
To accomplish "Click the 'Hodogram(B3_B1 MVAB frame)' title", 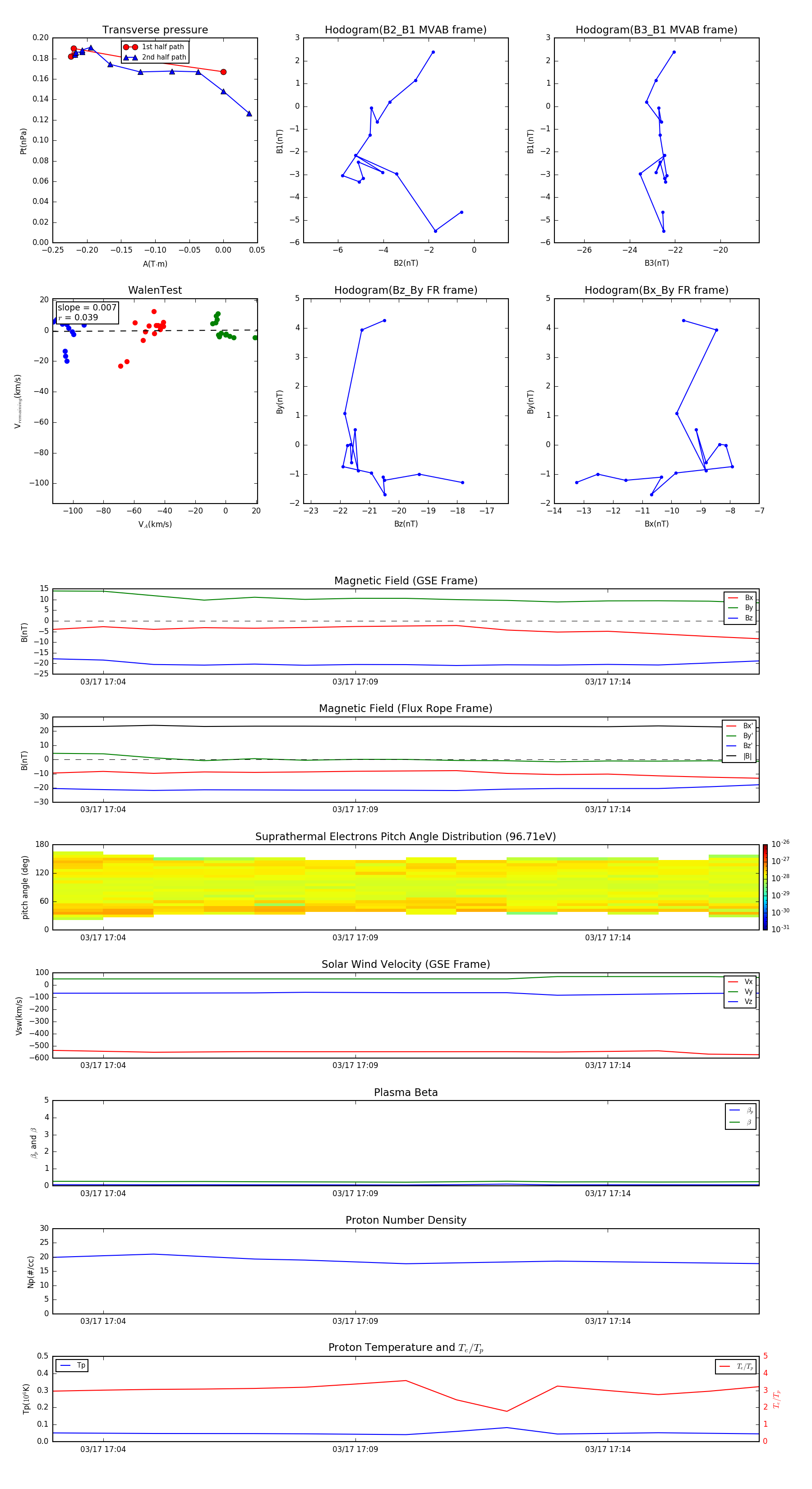I will click(x=656, y=30).
